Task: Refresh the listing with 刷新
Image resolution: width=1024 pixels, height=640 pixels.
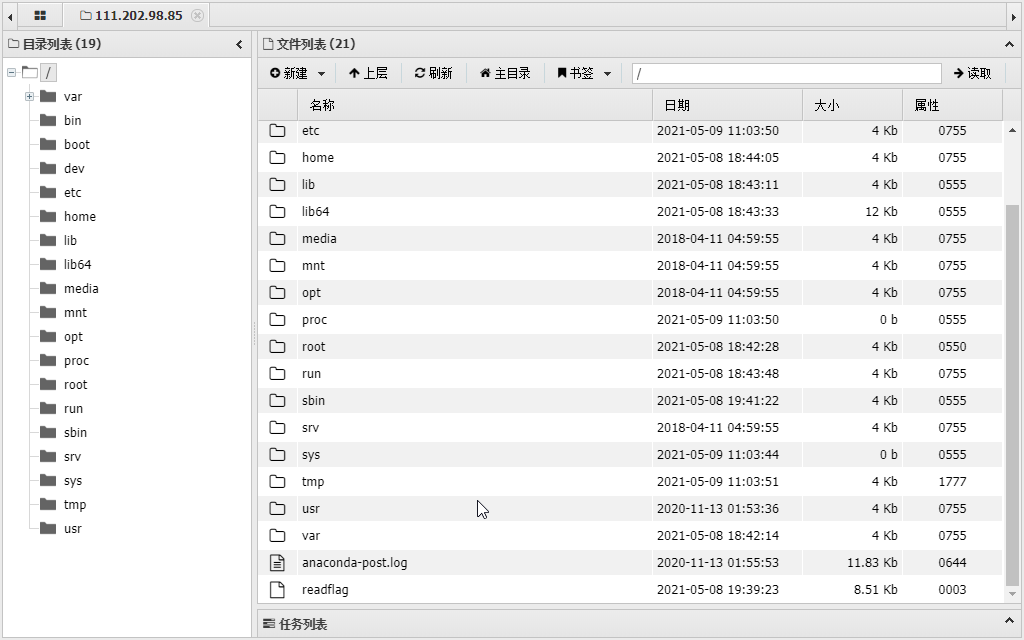Action: point(434,73)
